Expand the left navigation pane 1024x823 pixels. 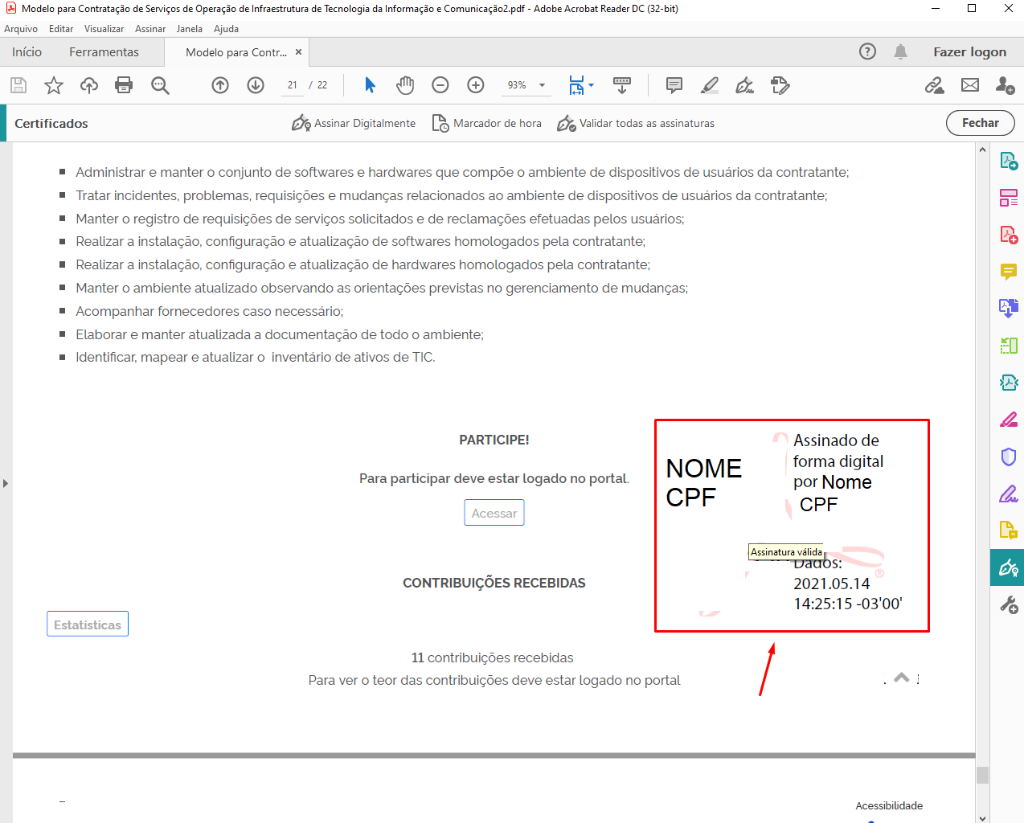click(5, 484)
